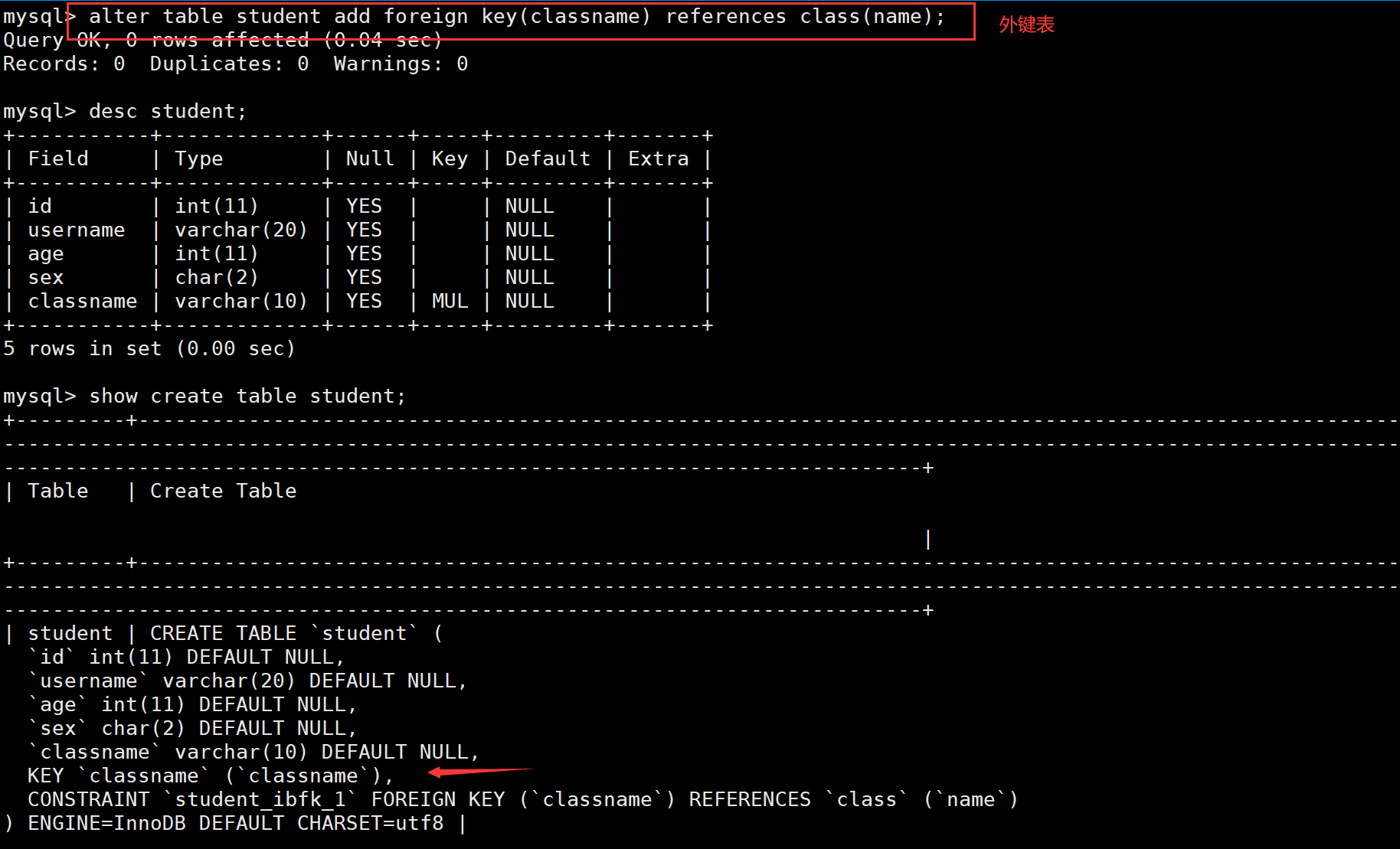Click the 'Records: 0' text in the output
This screenshot has height=849, width=1400.
[64, 64]
